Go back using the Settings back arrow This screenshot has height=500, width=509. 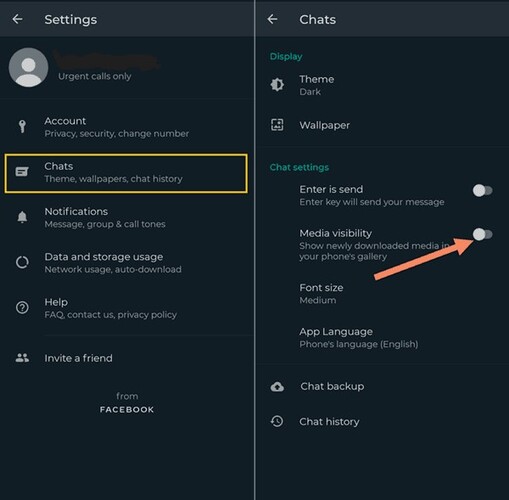click(x=17, y=19)
